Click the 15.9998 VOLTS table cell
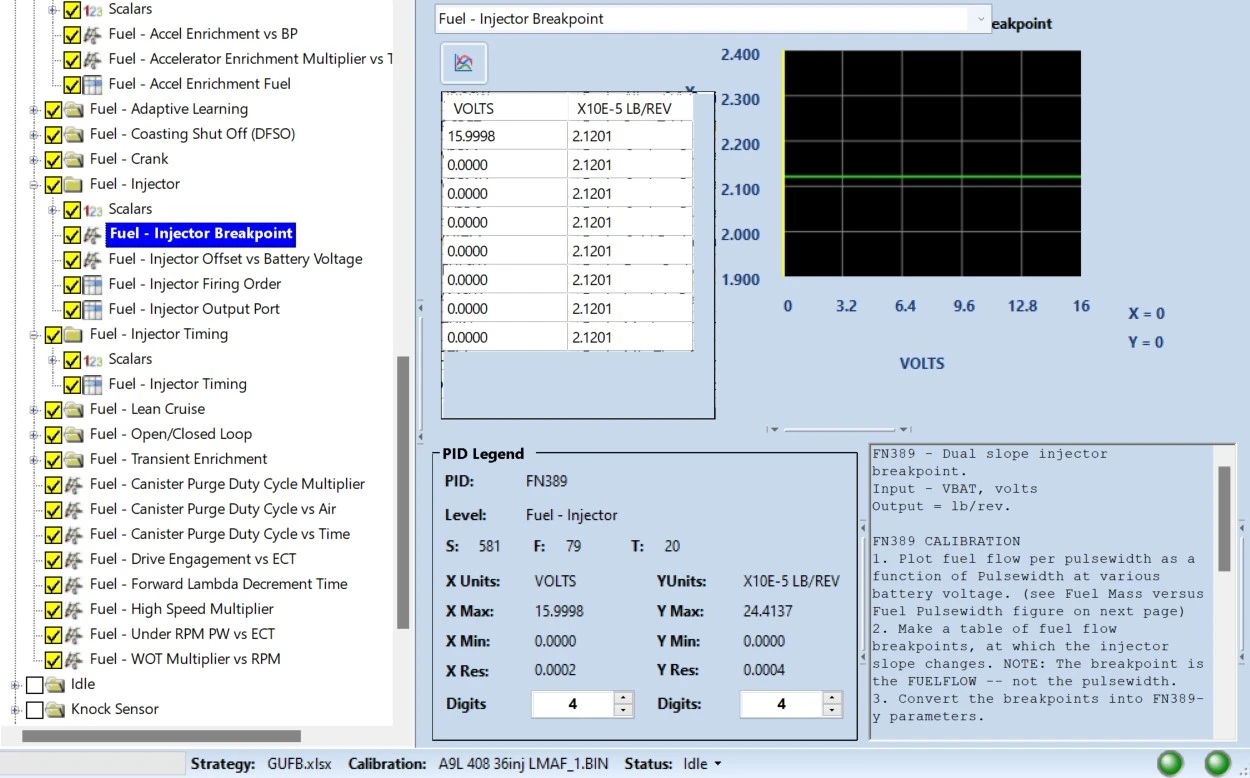Screen dimensions: 1250x778 505,136
